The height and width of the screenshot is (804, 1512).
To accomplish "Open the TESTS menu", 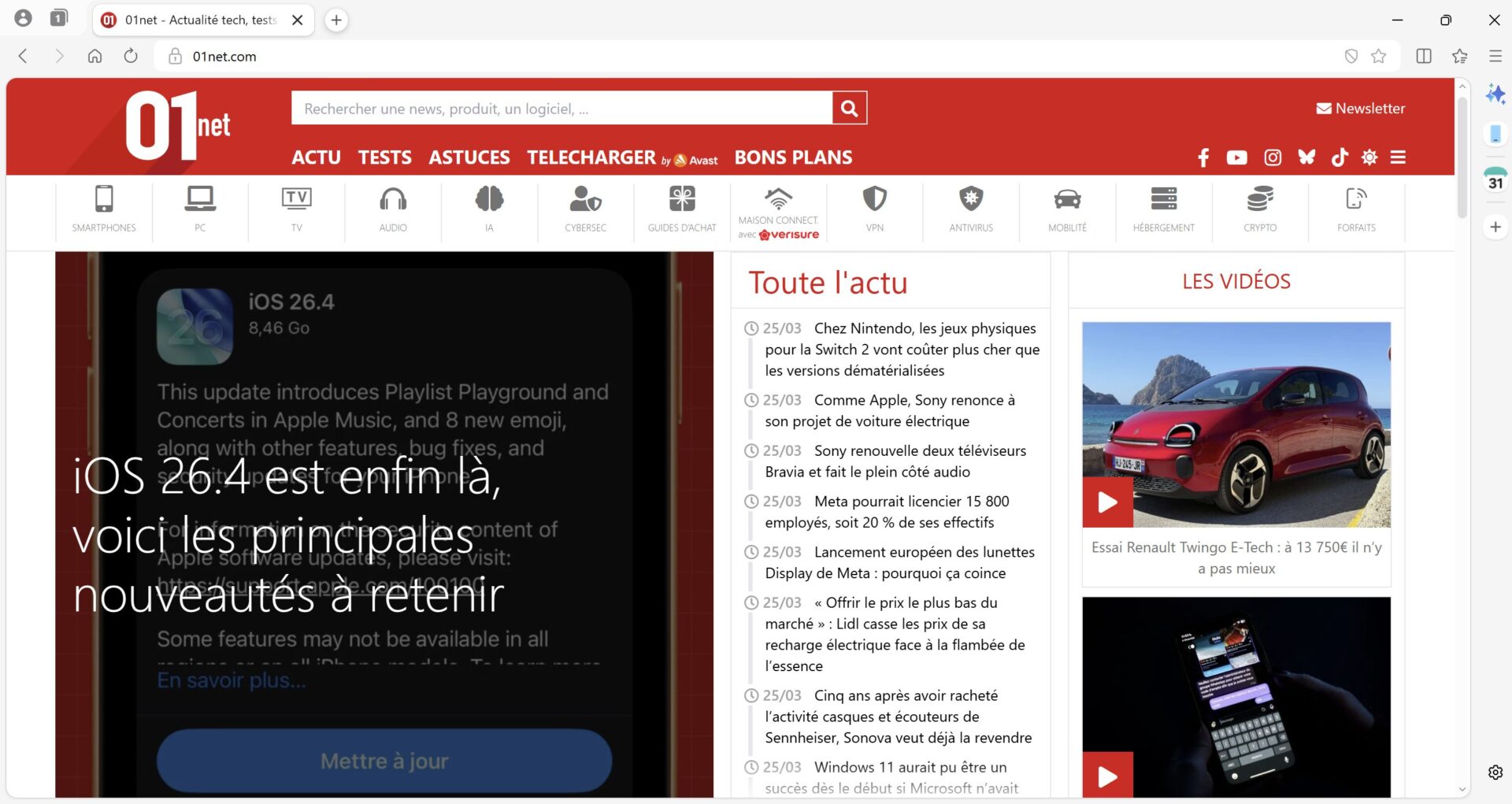I will point(384,157).
